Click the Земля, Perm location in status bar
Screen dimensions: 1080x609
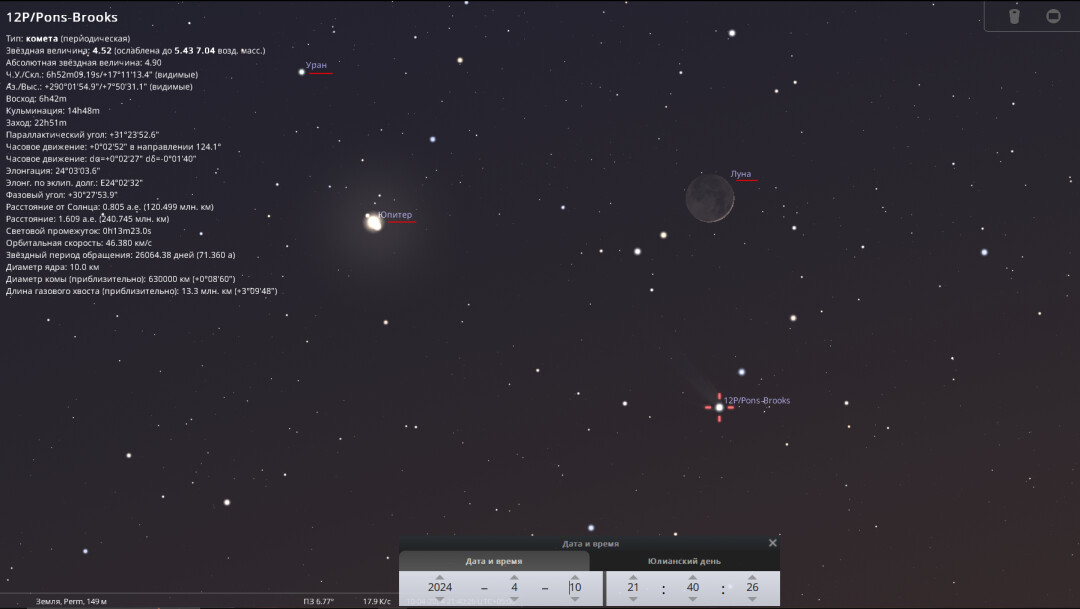pyautogui.click(x=71, y=602)
